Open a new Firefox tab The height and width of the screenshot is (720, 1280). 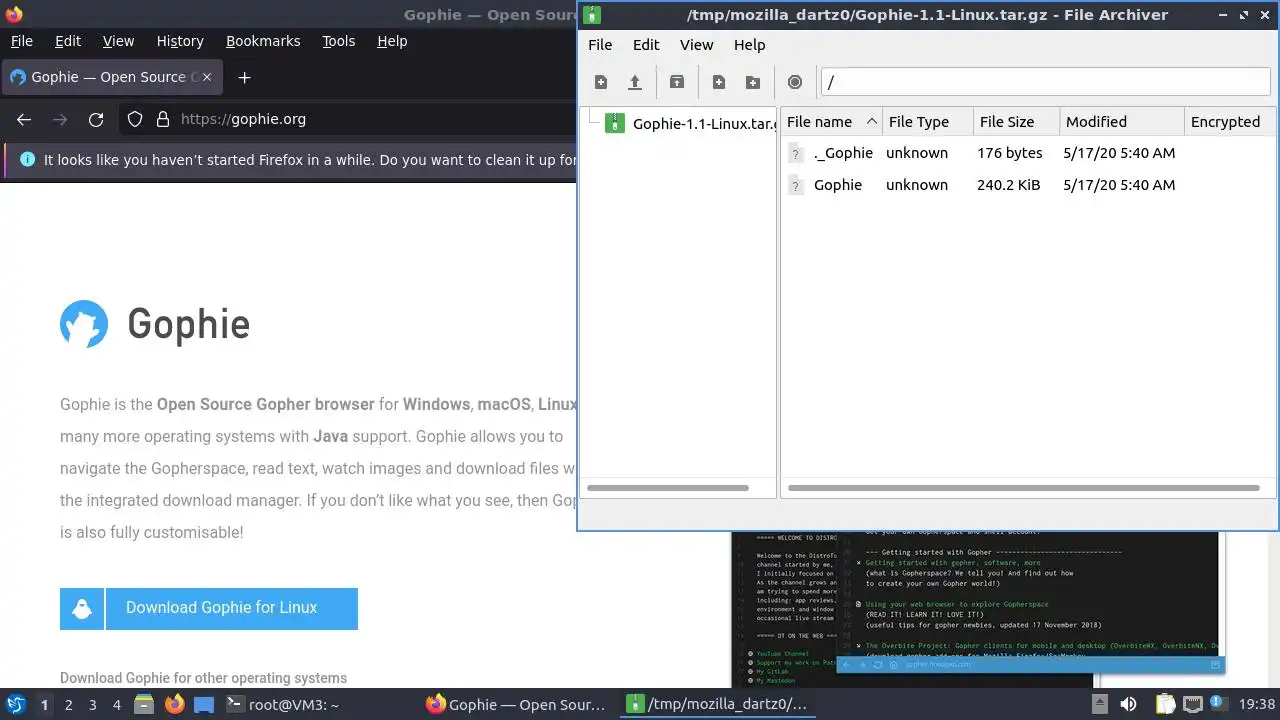244,77
